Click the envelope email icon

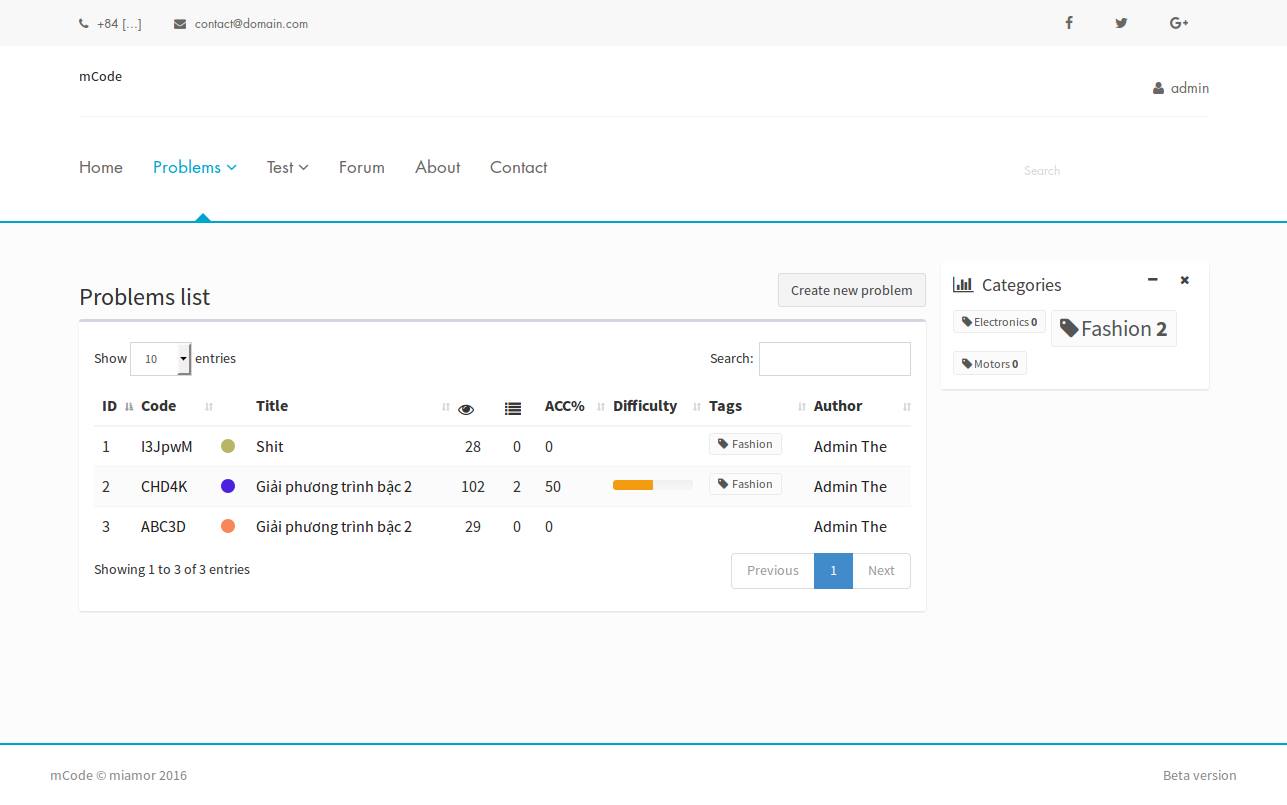click(180, 24)
